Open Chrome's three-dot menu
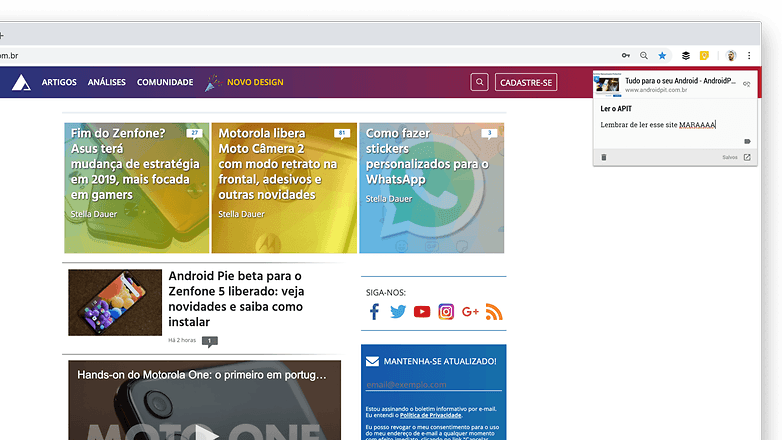 (x=749, y=55)
